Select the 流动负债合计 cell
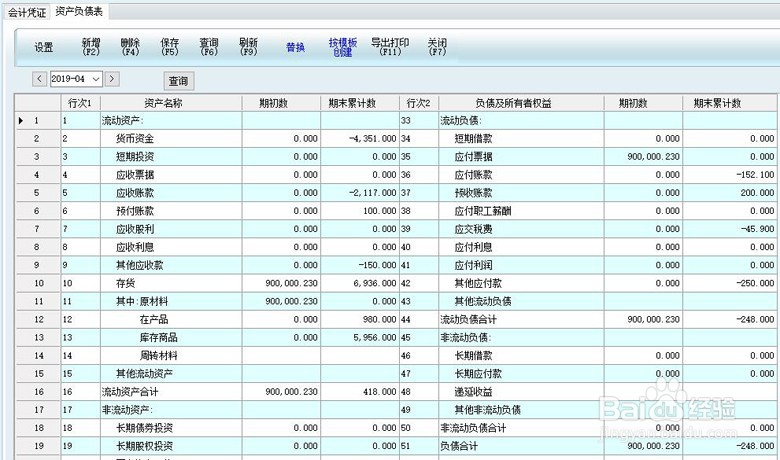780x460 pixels. pos(521,319)
